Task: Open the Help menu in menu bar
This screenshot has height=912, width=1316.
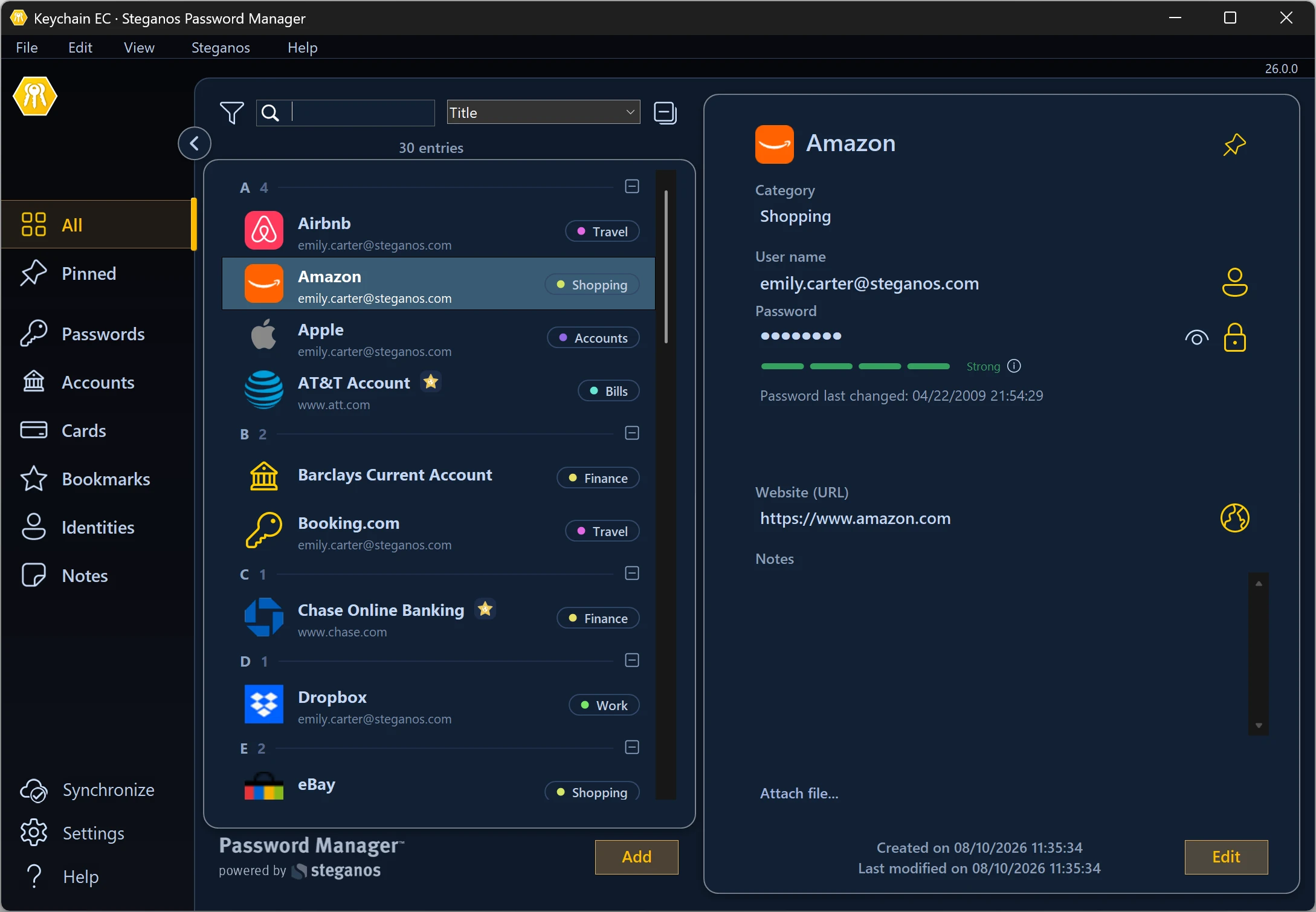Action: click(x=302, y=47)
